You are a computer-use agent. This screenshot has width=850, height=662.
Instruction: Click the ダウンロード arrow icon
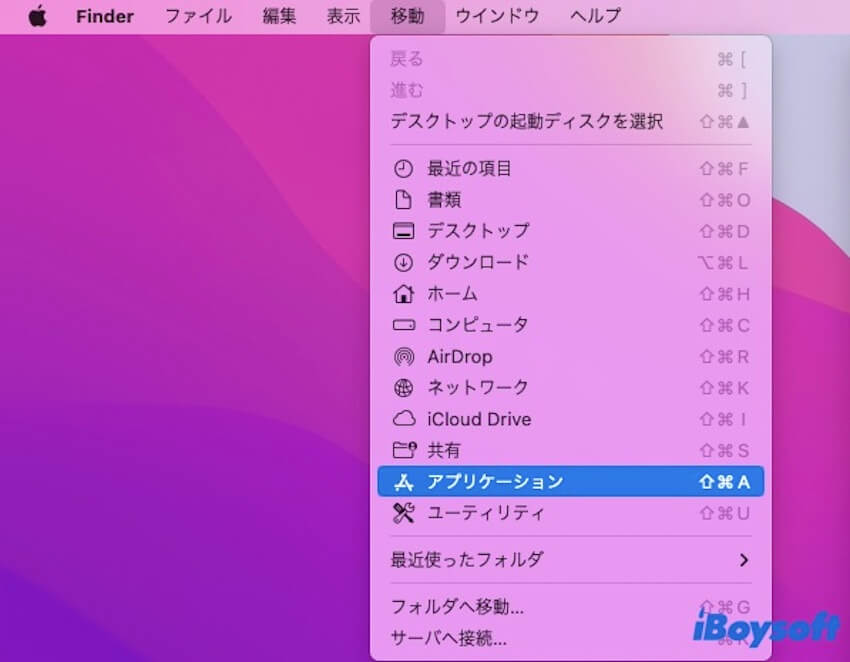pyautogui.click(x=403, y=262)
